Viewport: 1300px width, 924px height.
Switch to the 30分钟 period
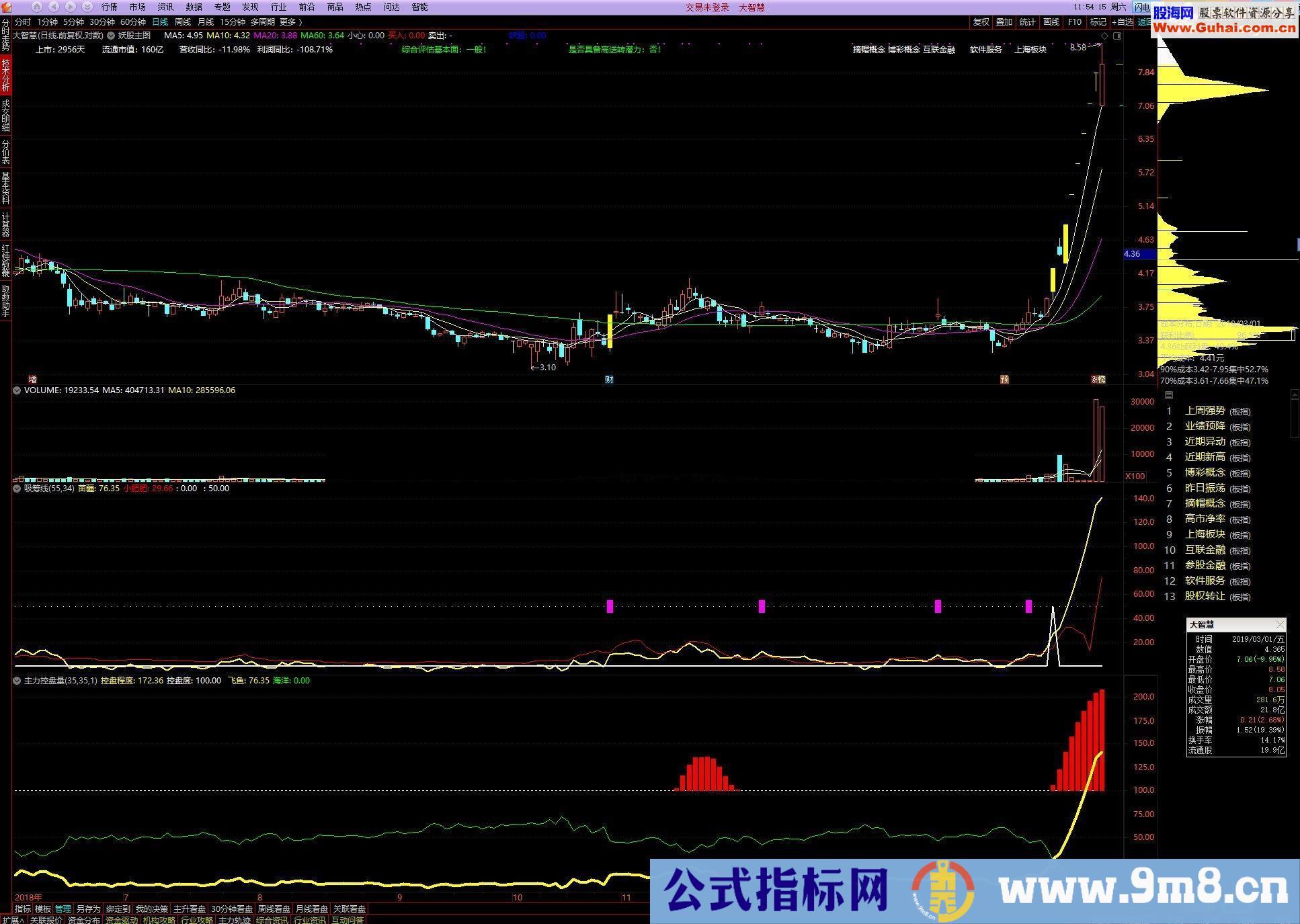102,22
